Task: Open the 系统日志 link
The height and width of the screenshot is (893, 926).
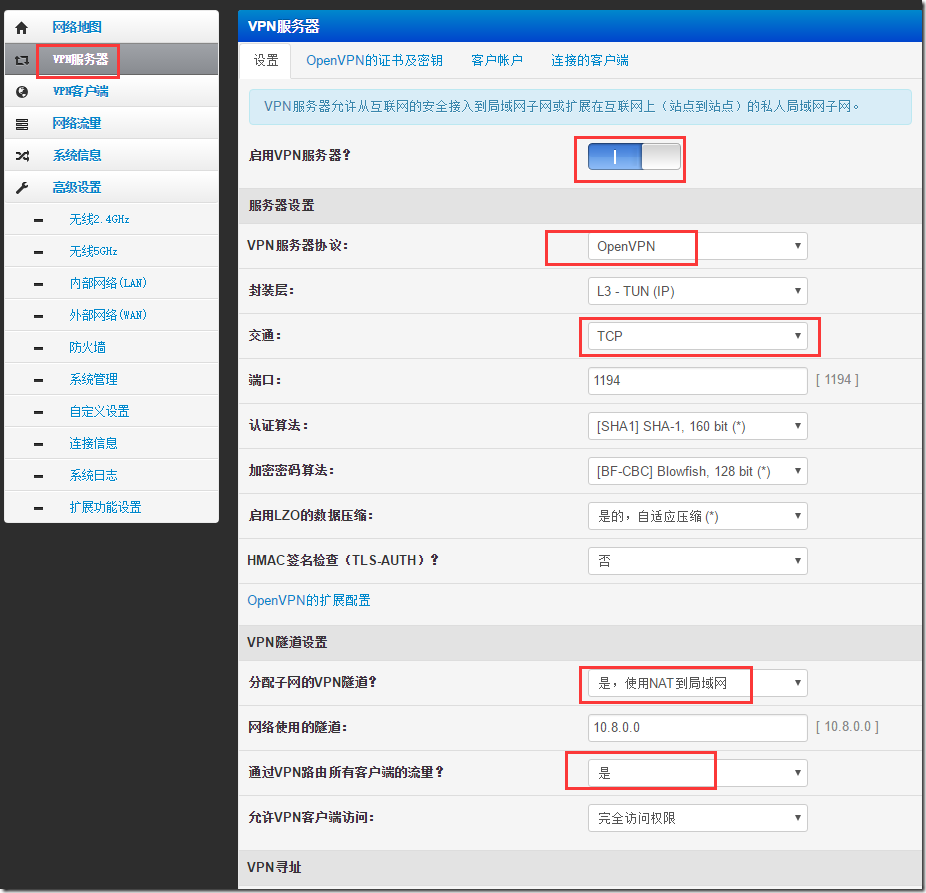Action: (93, 475)
